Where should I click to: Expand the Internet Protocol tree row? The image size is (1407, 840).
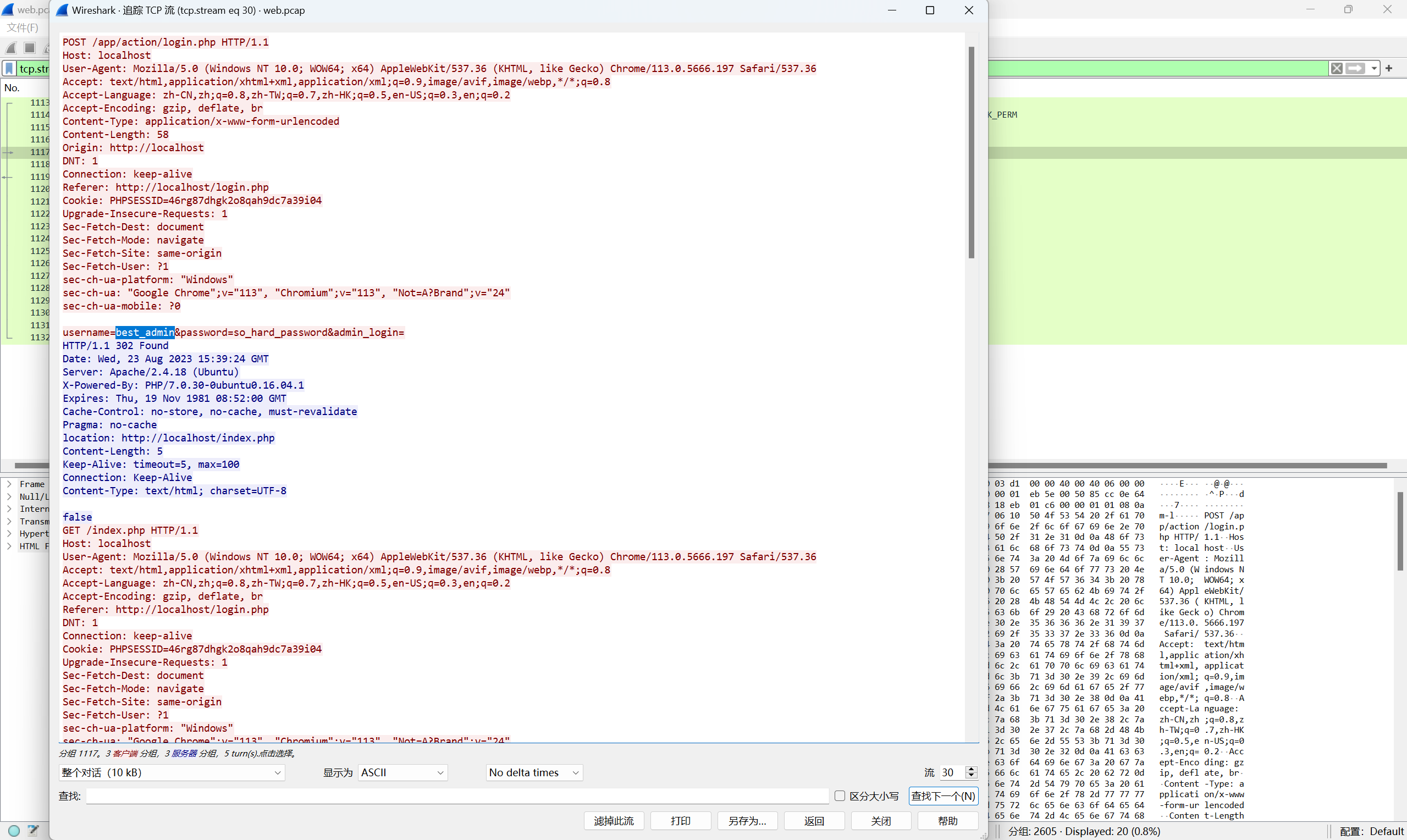click(9, 509)
